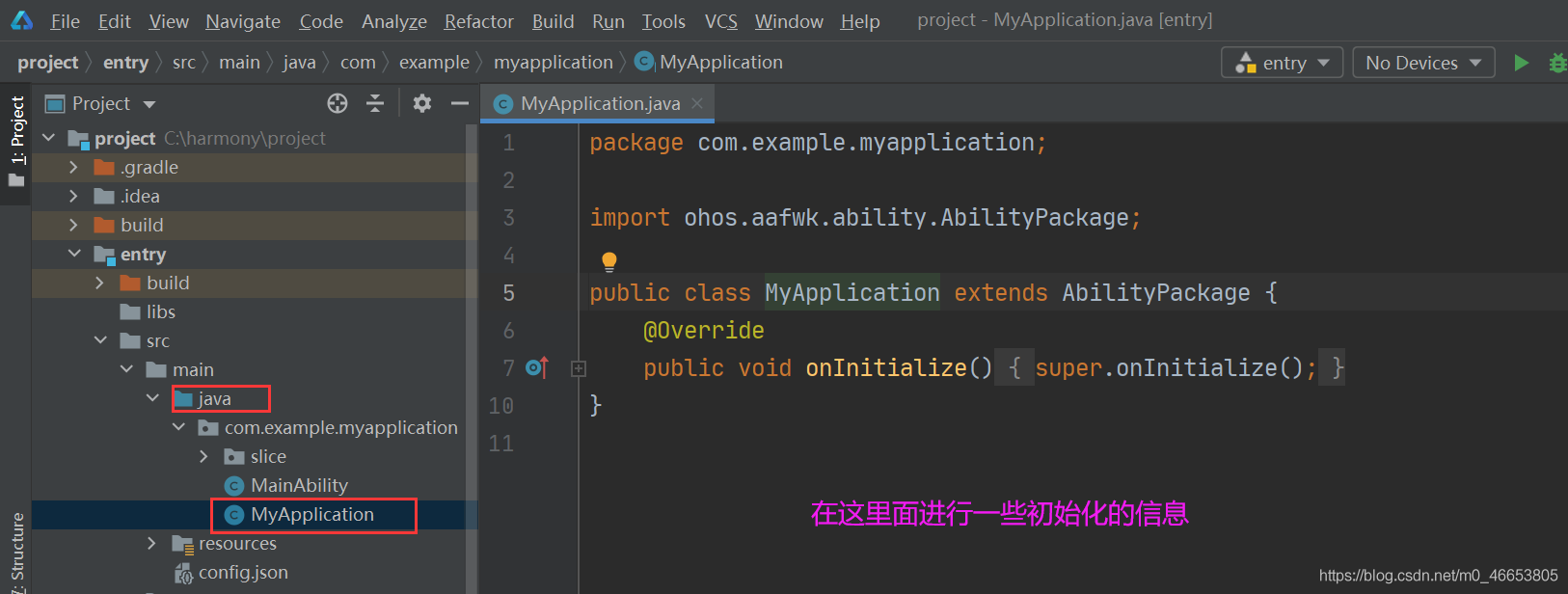
Task: Click the collapse all icon in Project panel
Action: (375, 103)
